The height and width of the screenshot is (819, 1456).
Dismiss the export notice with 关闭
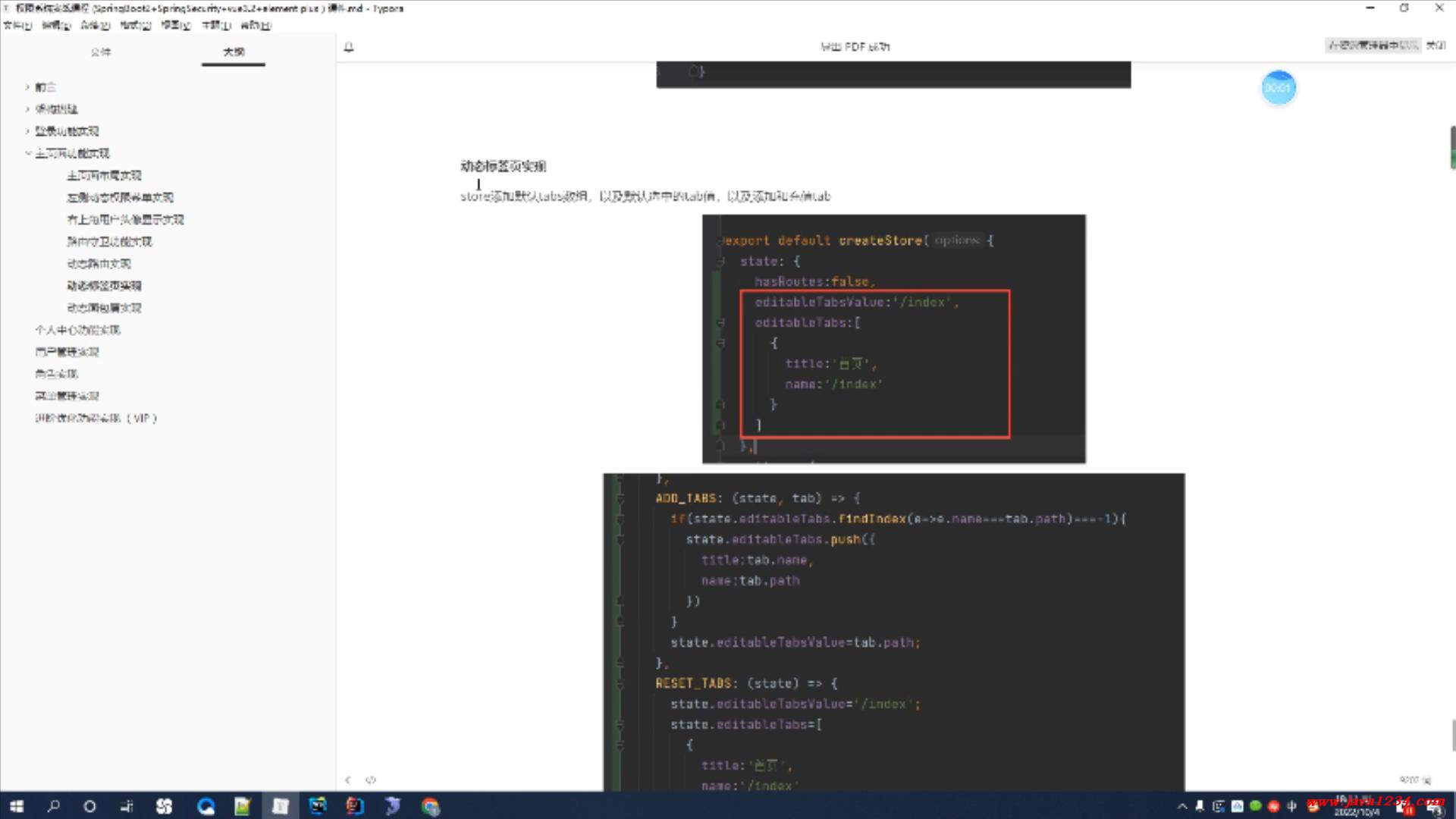pyautogui.click(x=1436, y=45)
